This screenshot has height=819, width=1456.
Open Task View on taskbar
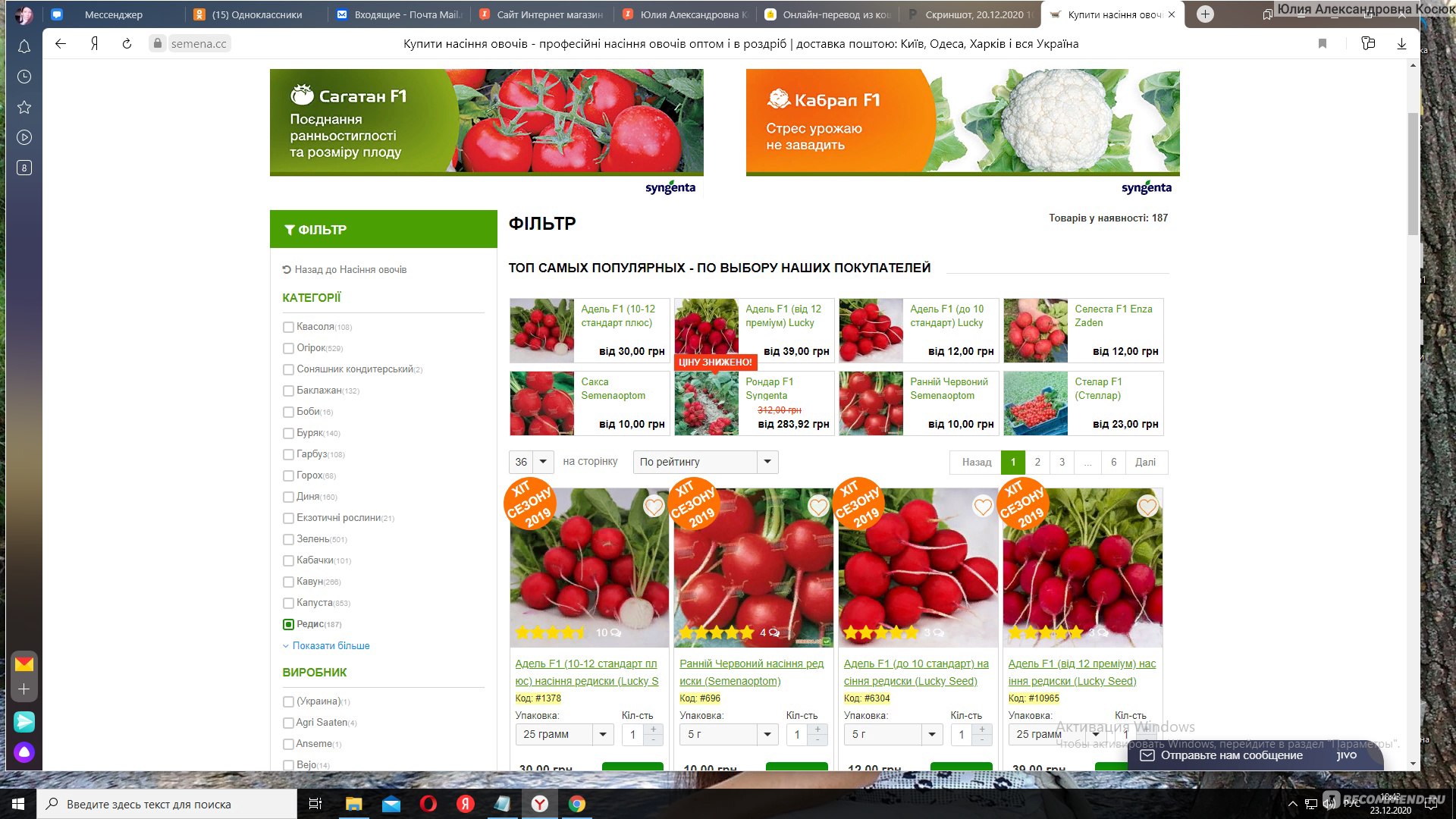(315, 804)
